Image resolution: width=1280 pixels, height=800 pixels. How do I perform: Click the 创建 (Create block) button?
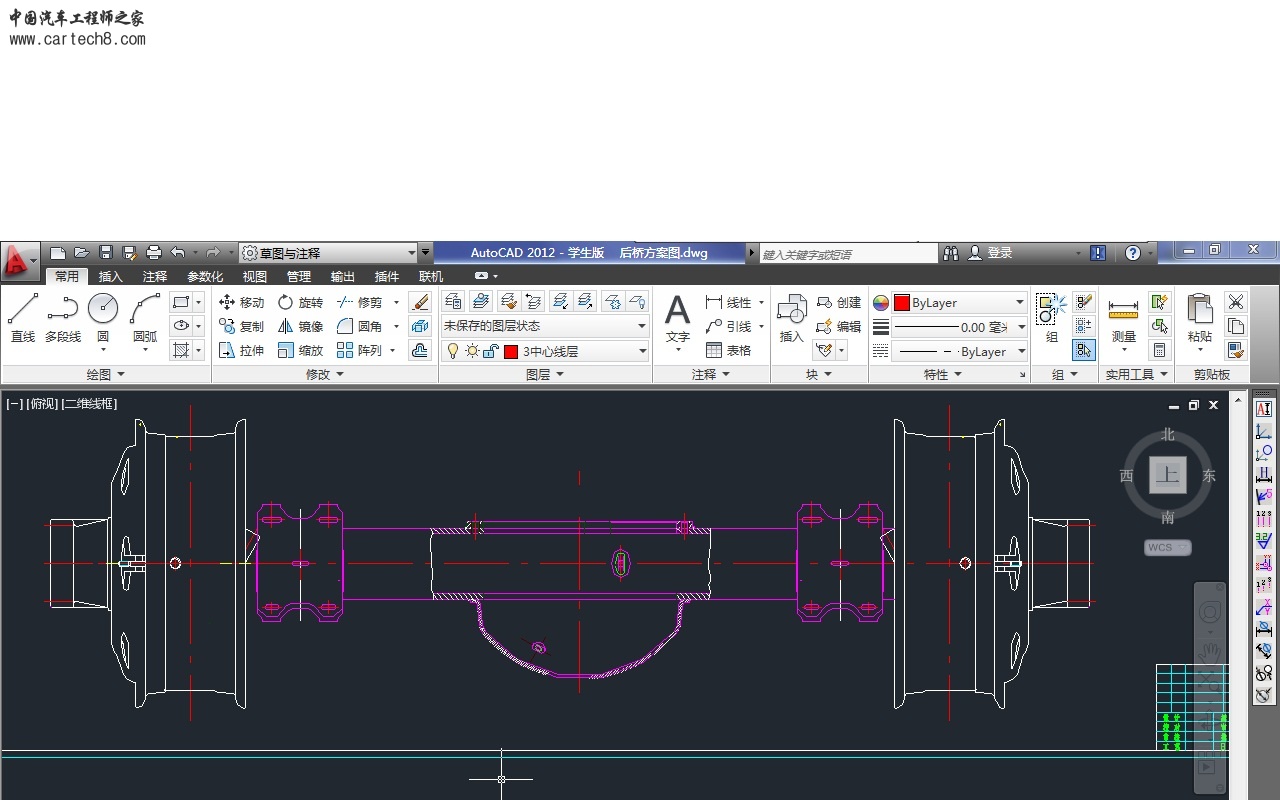pos(839,302)
